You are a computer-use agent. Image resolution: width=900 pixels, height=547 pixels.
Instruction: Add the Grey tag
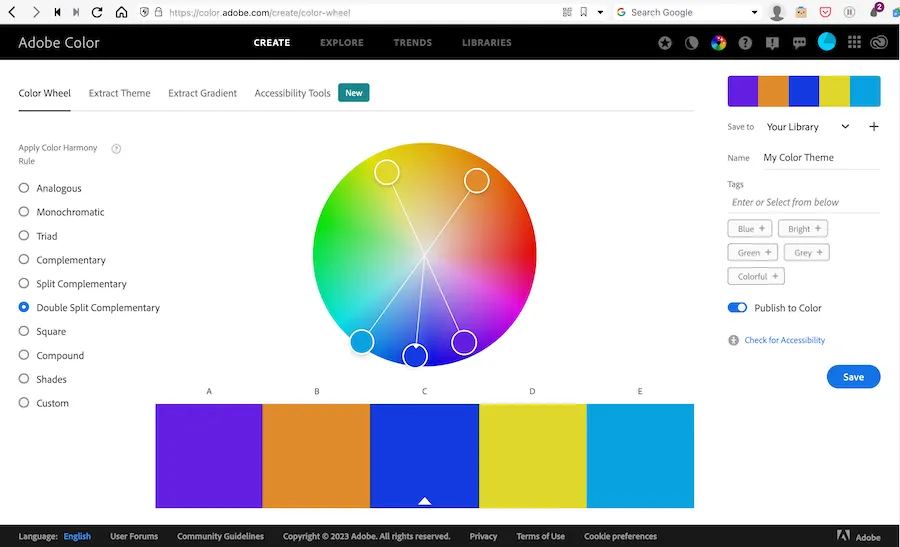click(x=806, y=253)
